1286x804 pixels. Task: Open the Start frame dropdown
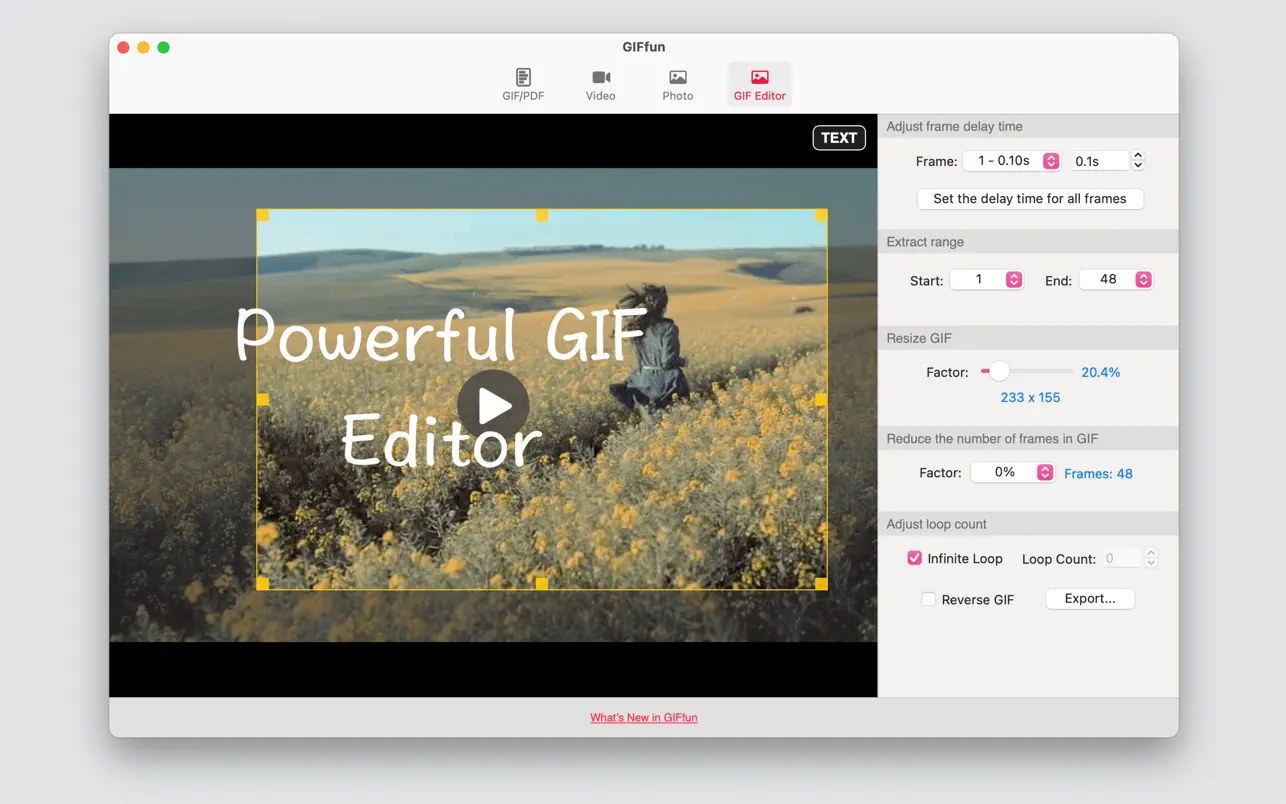point(986,280)
